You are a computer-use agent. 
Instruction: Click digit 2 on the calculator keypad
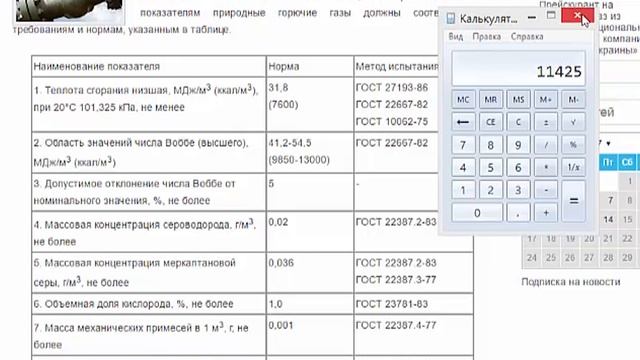pos(491,190)
